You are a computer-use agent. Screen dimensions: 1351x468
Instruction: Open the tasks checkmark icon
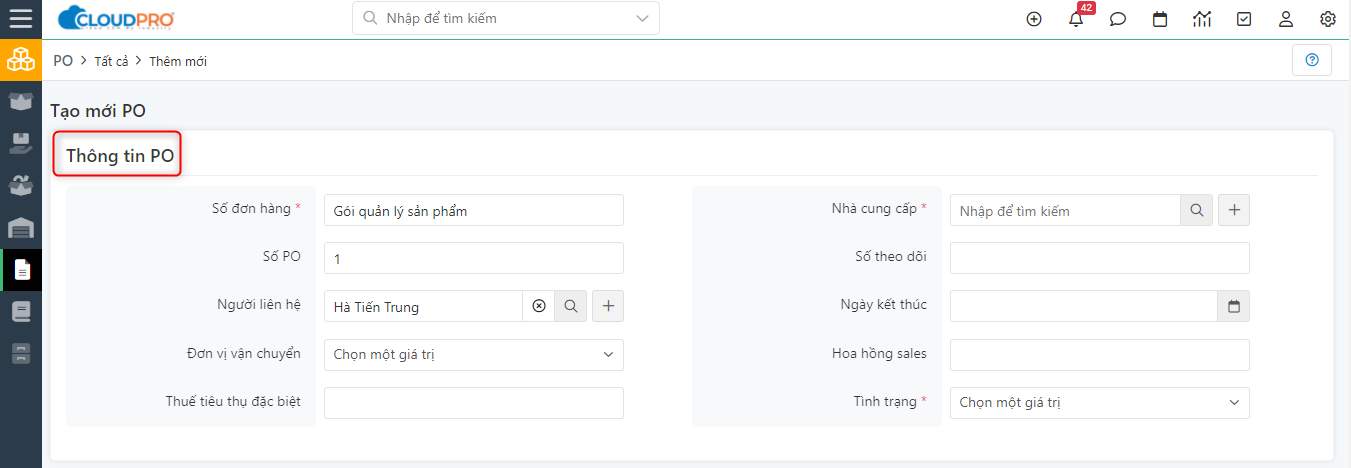[1244, 19]
